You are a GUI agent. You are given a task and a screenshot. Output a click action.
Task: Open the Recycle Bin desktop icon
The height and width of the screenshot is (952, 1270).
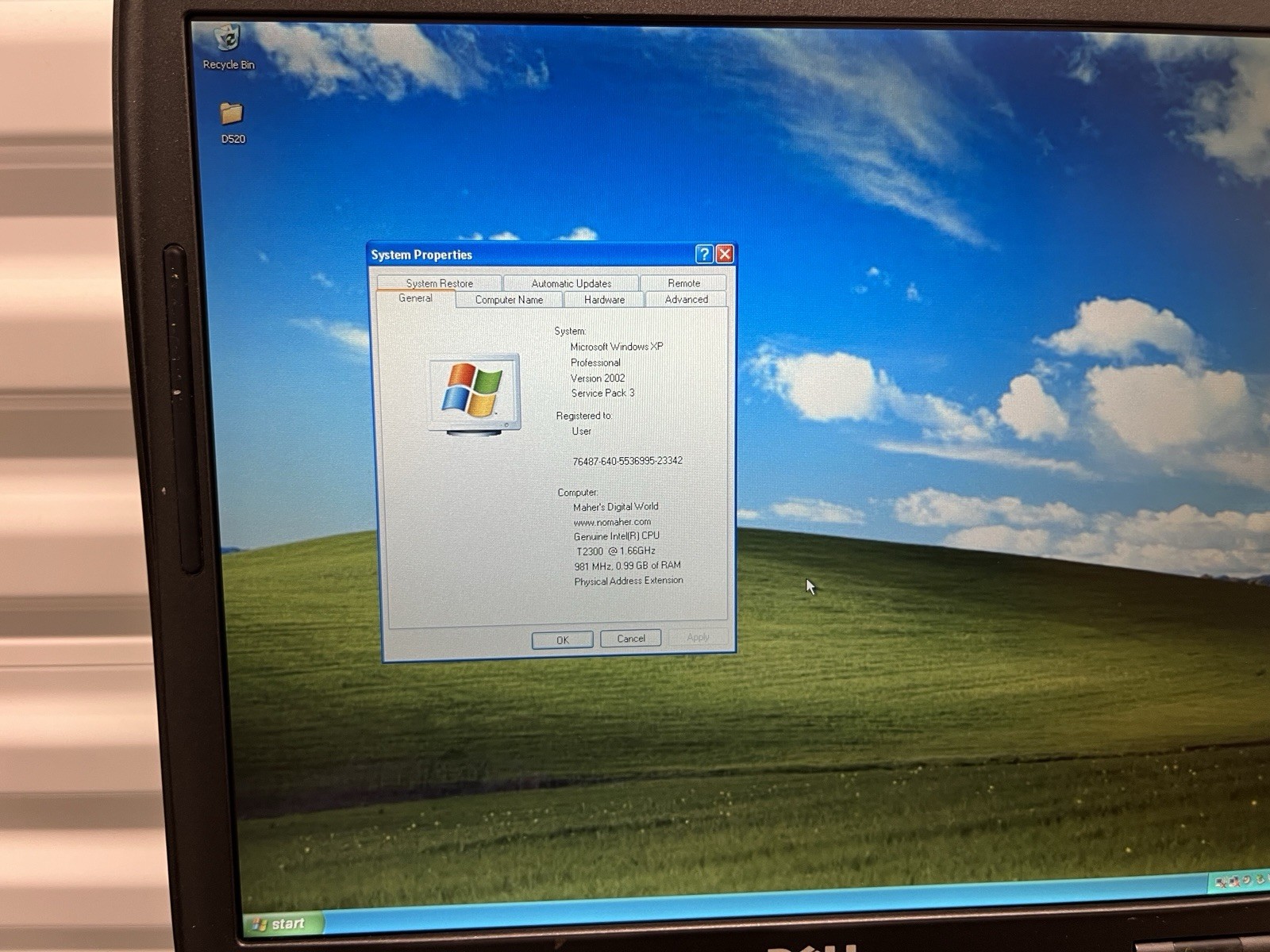[228, 47]
